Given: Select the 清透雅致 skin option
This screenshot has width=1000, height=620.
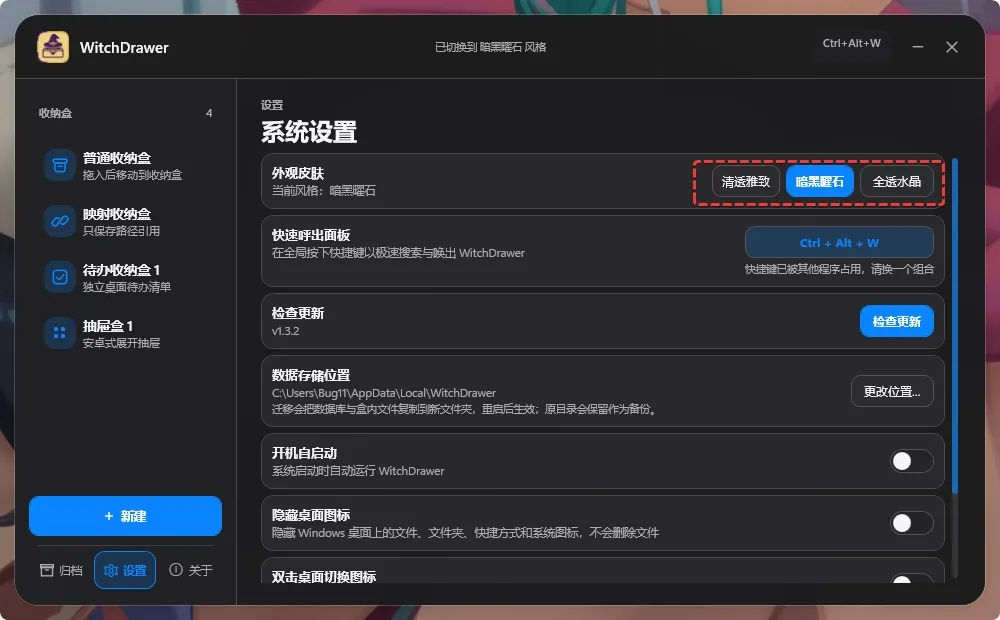Looking at the screenshot, I should (x=746, y=182).
